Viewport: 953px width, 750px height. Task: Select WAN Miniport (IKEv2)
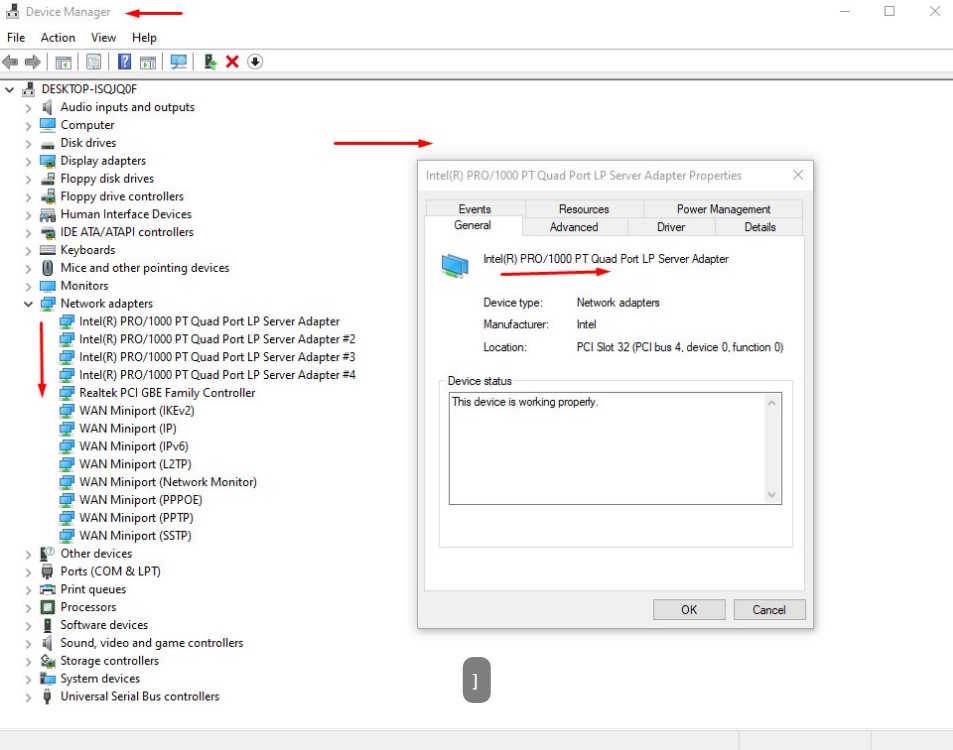[137, 411]
